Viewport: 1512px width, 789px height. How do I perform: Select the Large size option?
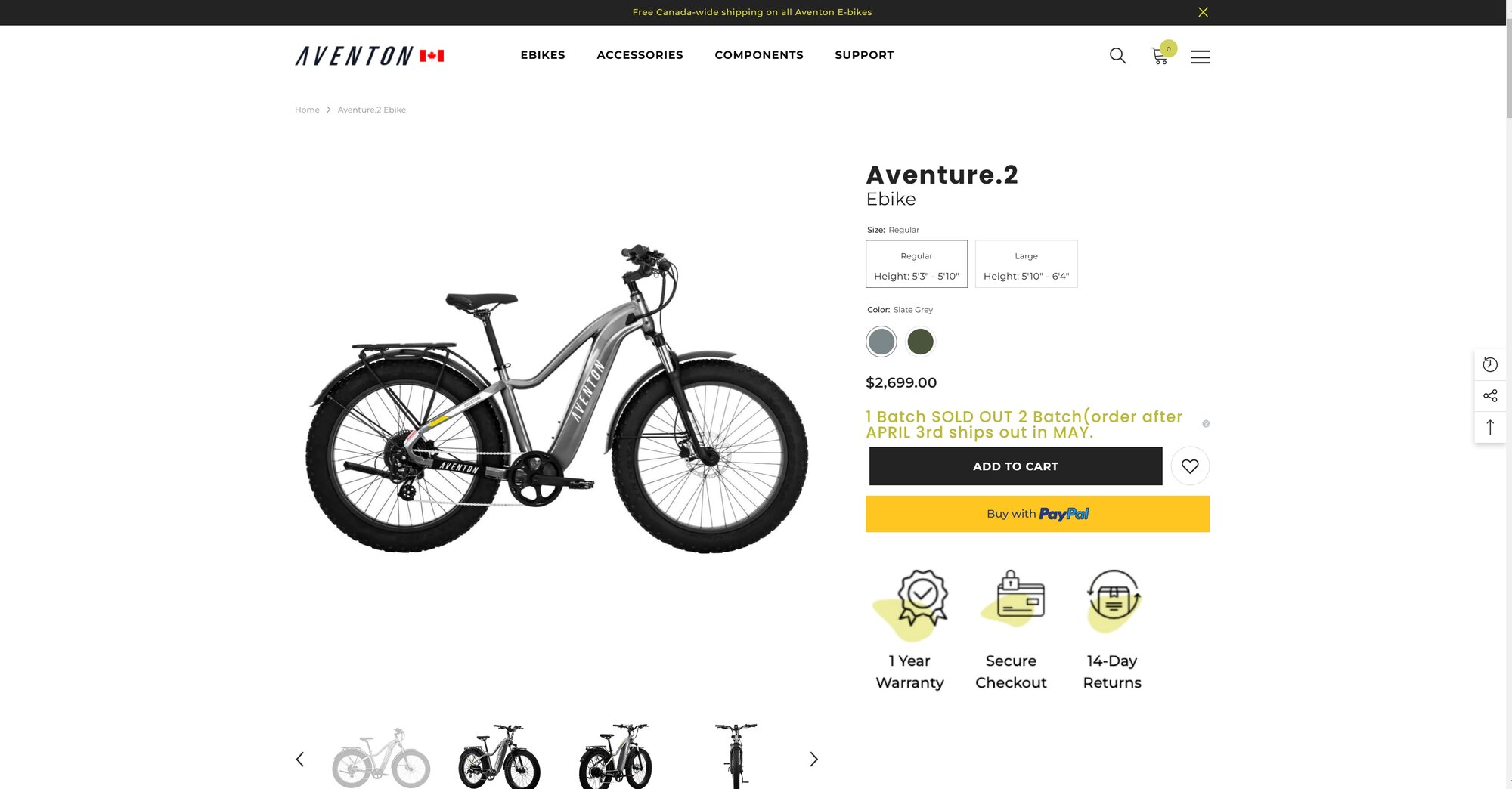pos(1026,264)
